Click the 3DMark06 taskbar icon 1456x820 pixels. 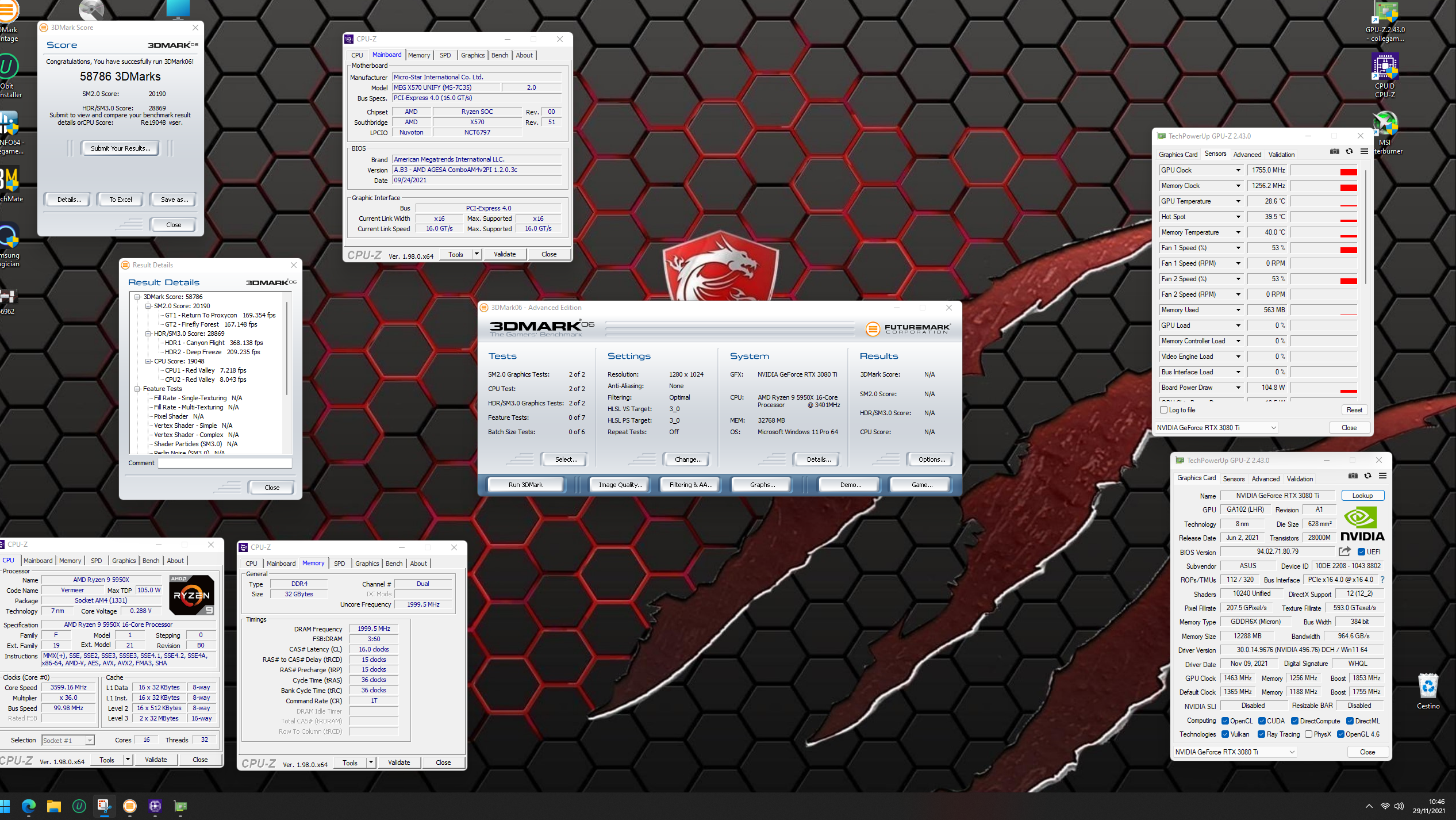(130, 806)
